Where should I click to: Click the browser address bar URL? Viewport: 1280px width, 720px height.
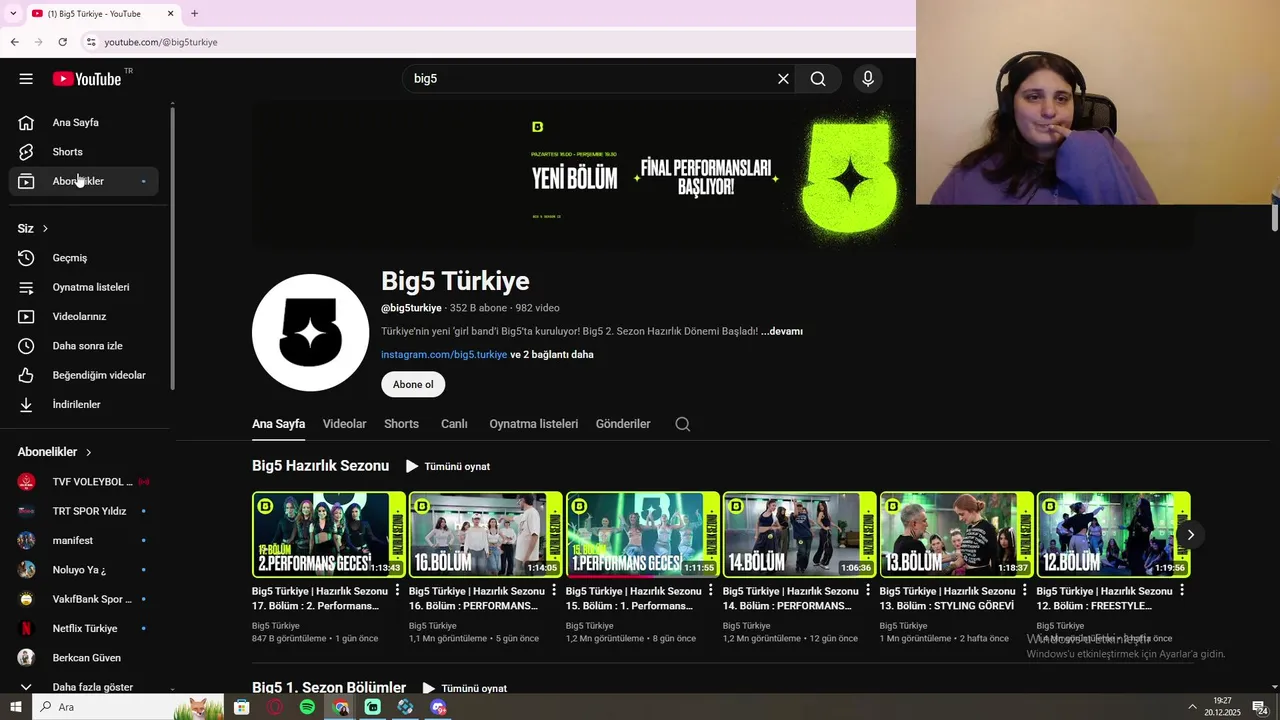click(x=161, y=42)
